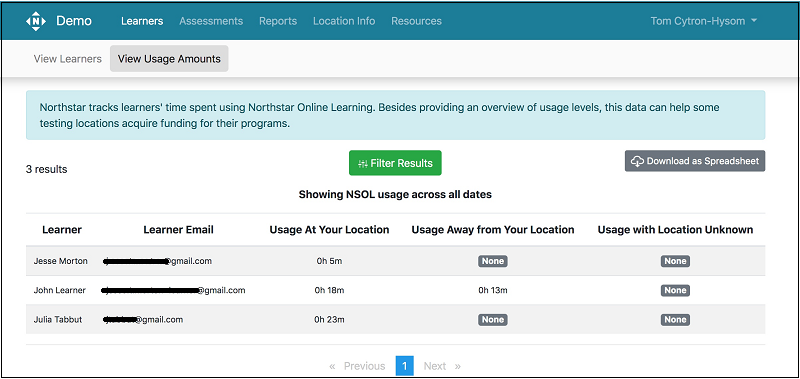
Task: Click Julia Tabbut's away-usage None badge
Action: tap(493, 320)
